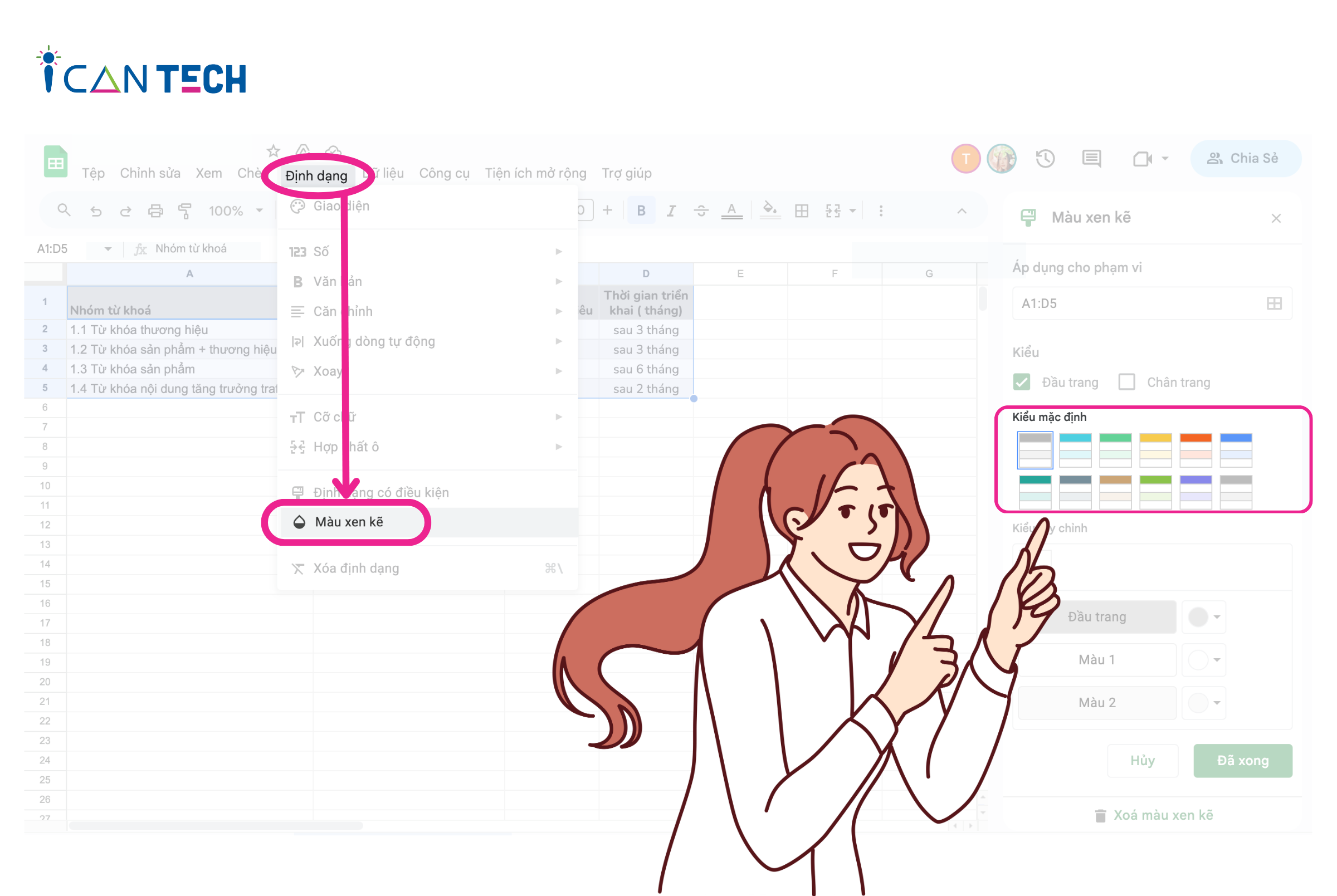
Task: Select the cyan default style swatch
Action: click(x=1075, y=451)
